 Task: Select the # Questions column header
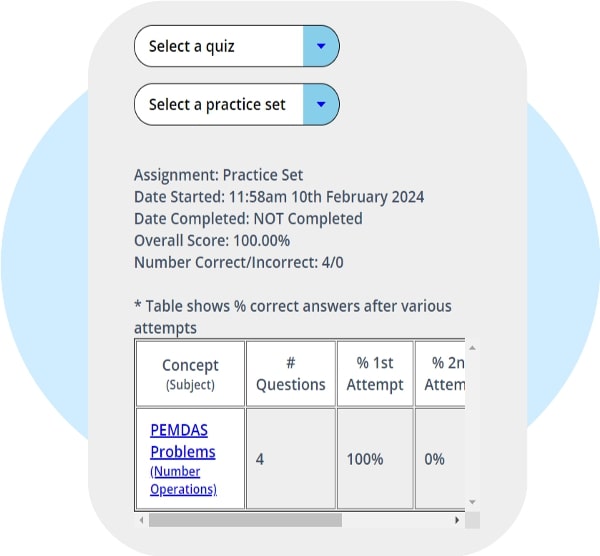pyautogui.click(x=291, y=373)
